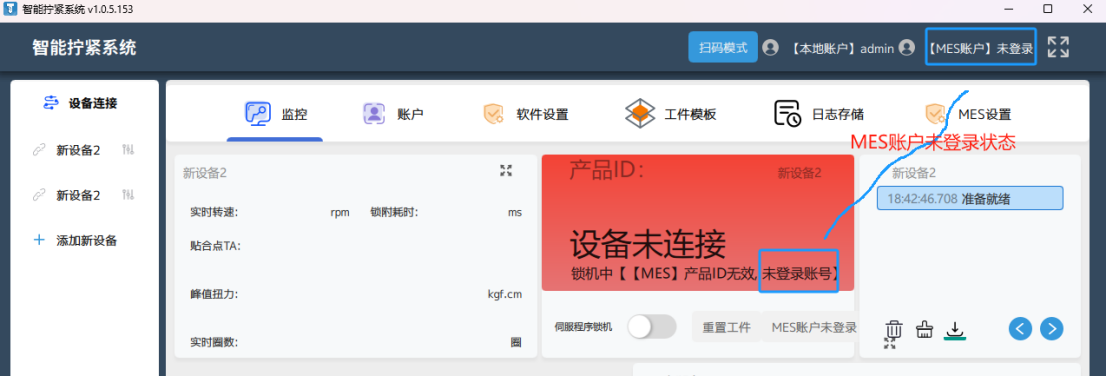Go to the next log page arrow
This screenshot has width=1106, height=376.
coord(1052,328)
